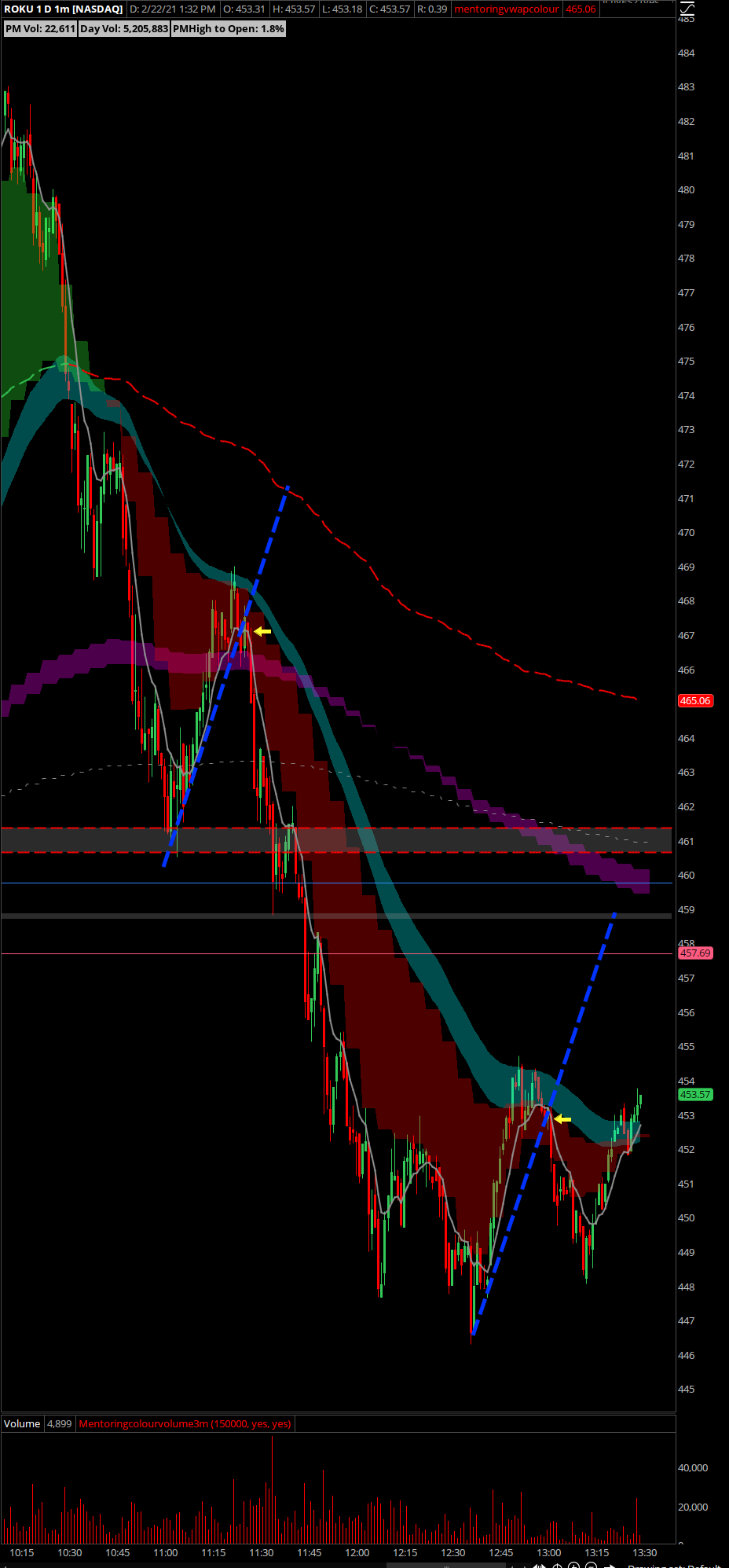Click the ROKU 1 D 1m [NASDAQ] symbol label
Screen dimensions: 729x1568
(63, 9)
